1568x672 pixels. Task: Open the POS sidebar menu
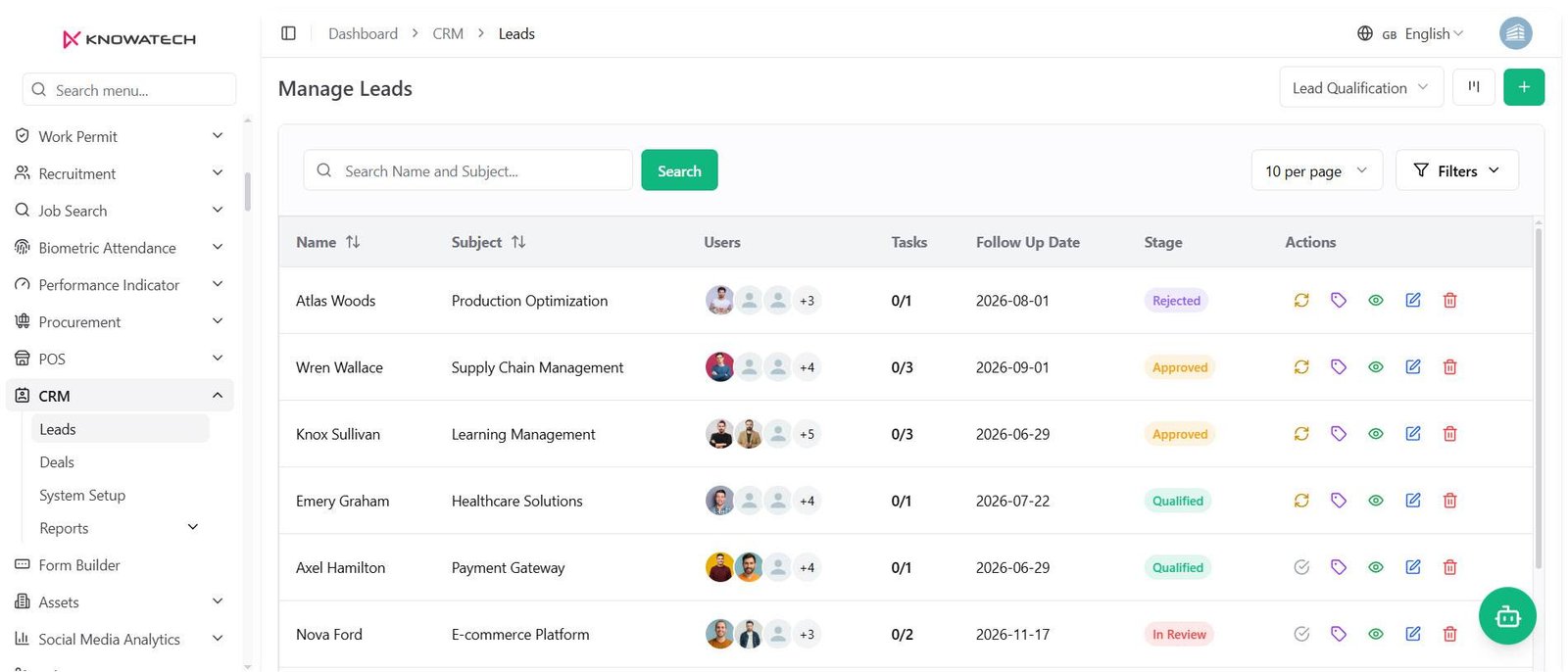(x=120, y=359)
